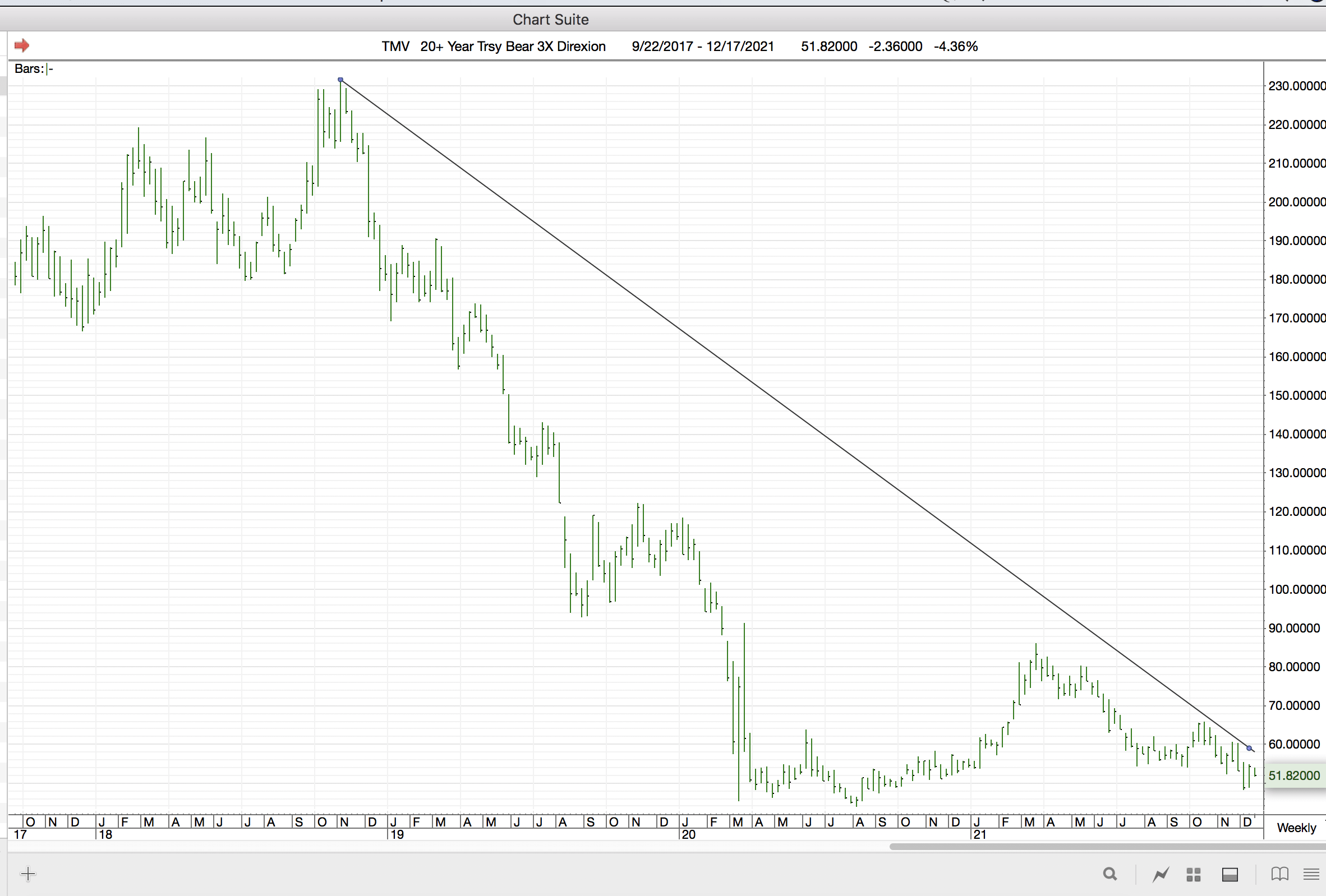Click the Weekly interval label
1326x896 pixels.
1296,828
